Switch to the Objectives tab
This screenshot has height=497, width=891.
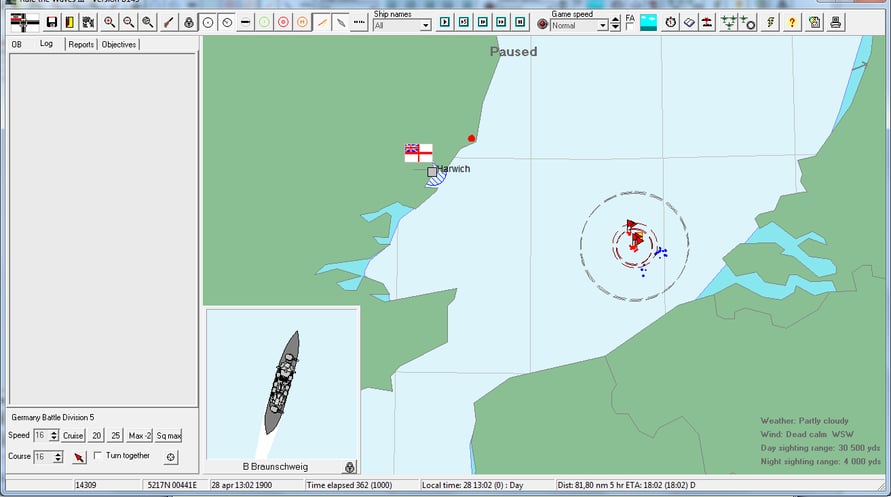(119, 44)
